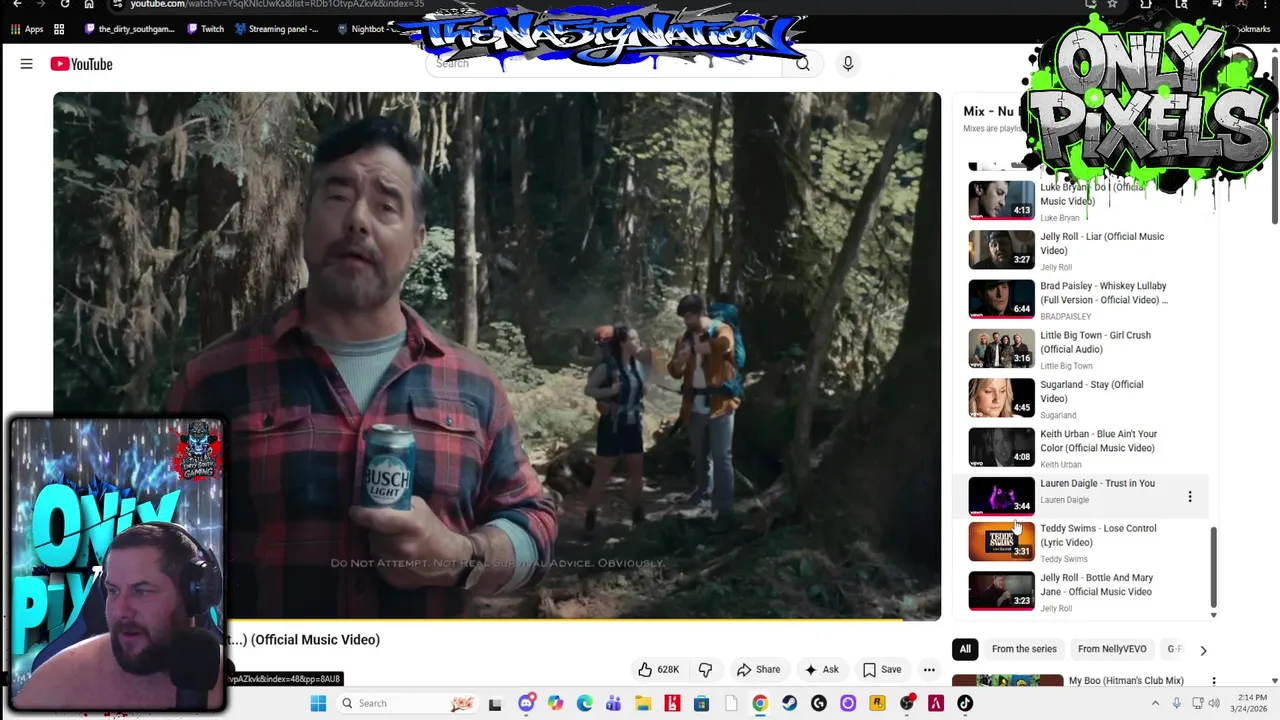Image resolution: width=1280 pixels, height=720 pixels.
Task: Bookmark the page with the star icon
Action: 1112,4
